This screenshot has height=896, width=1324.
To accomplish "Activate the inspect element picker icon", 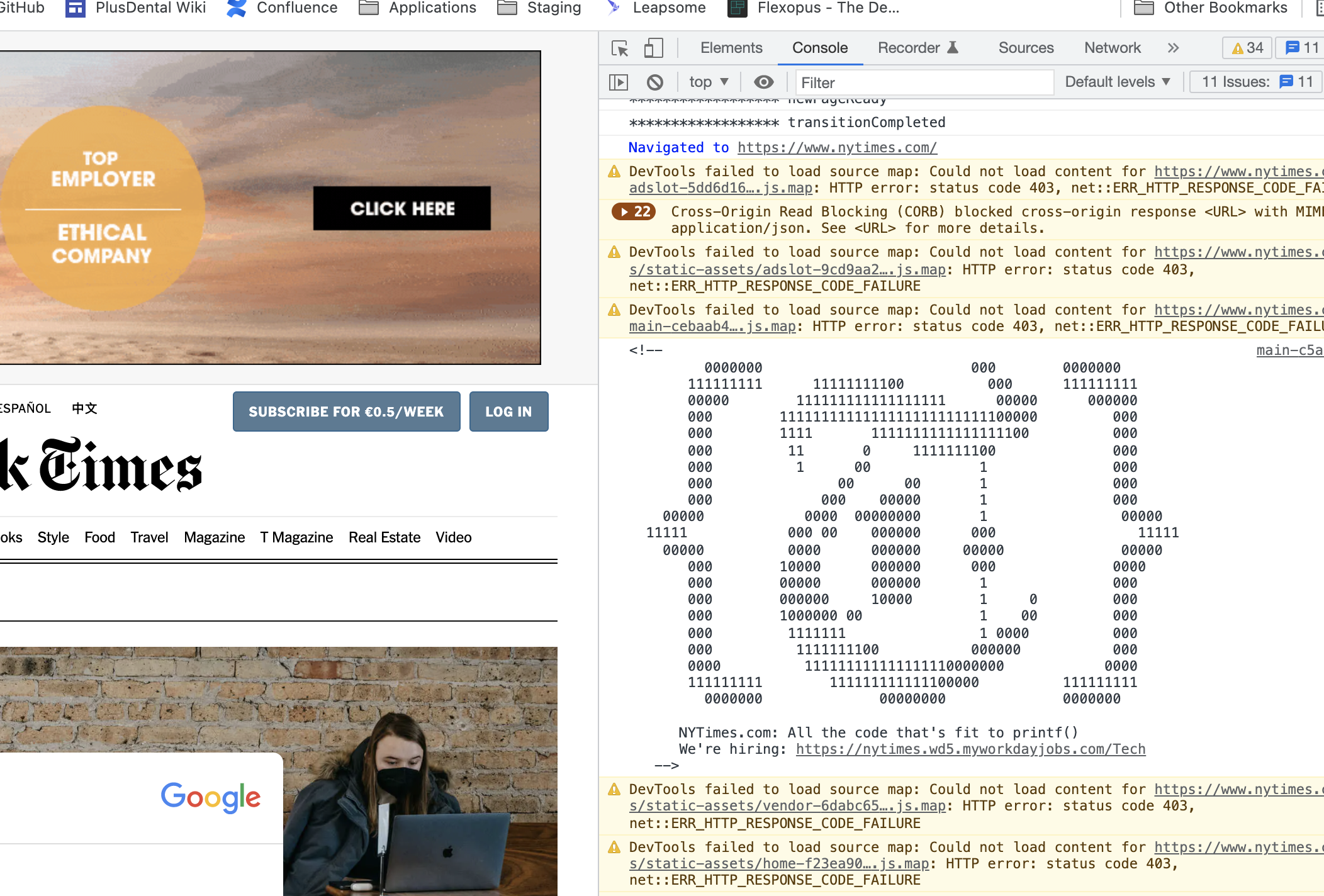I will click(x=620, y=48).
